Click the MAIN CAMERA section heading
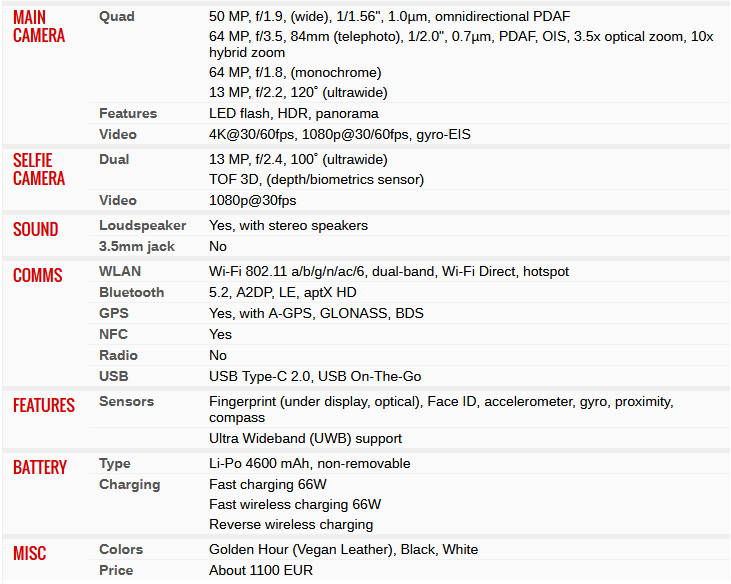 pos(39,26)
